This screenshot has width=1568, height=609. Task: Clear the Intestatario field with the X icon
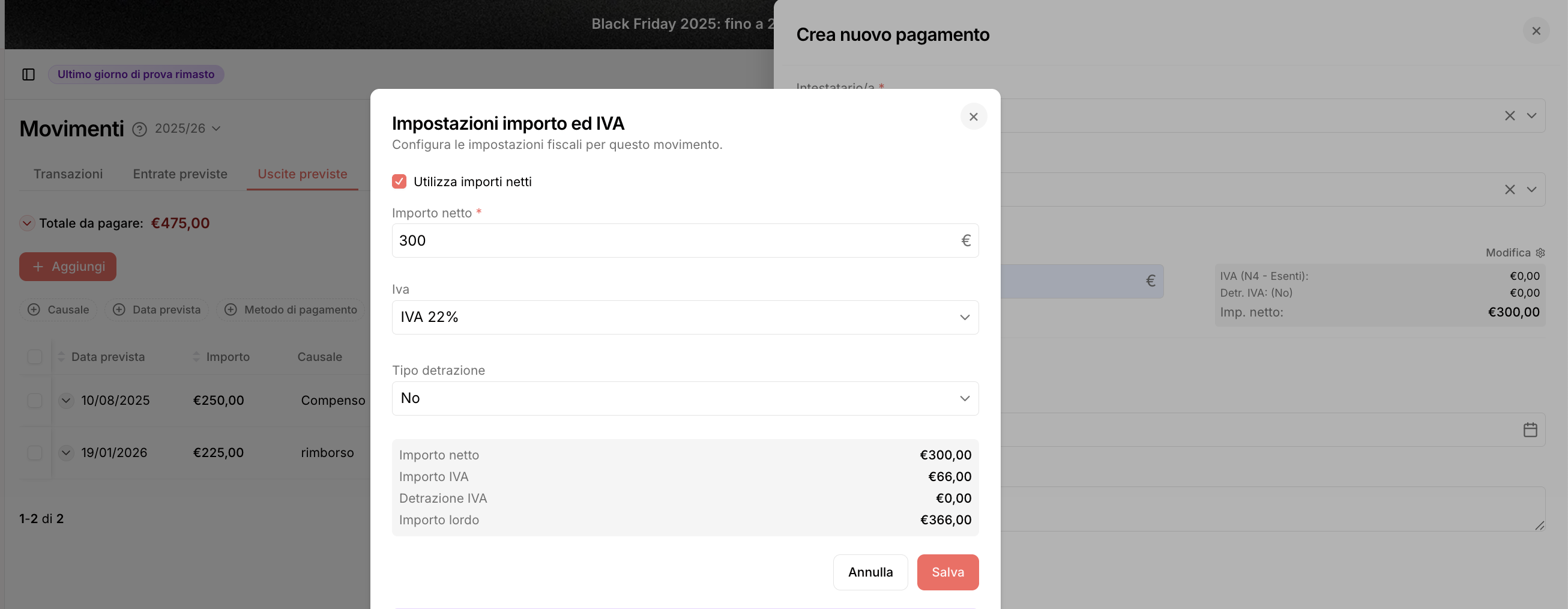(1510, 116)
